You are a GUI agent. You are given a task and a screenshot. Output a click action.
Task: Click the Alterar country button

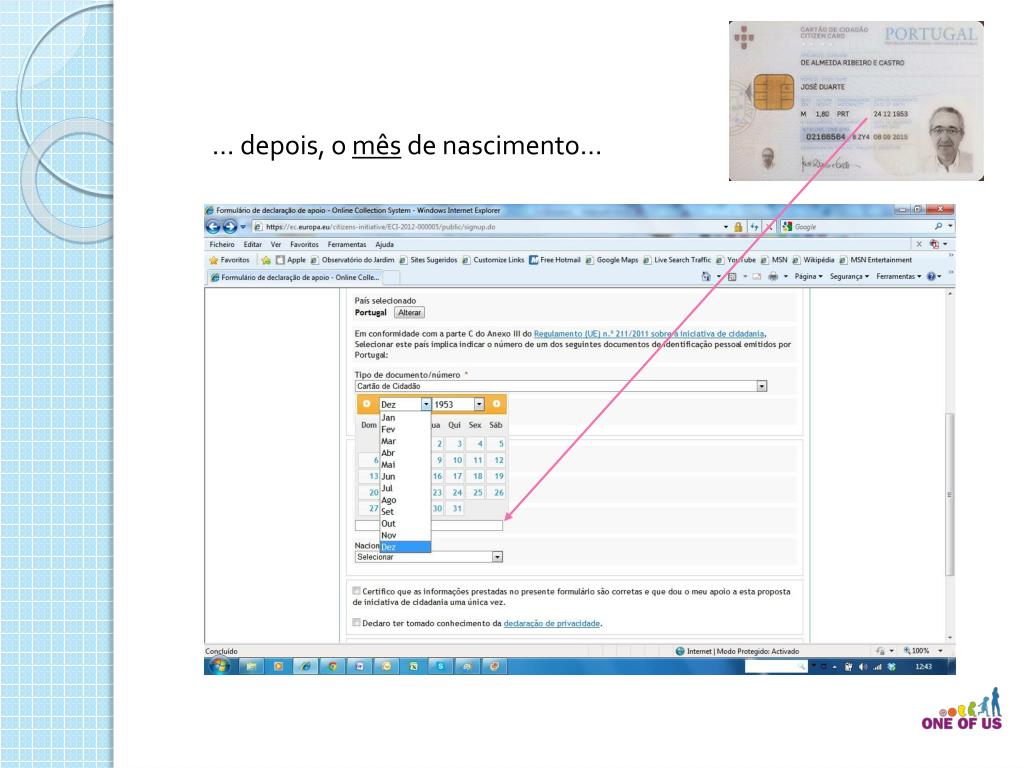(409, 313)
